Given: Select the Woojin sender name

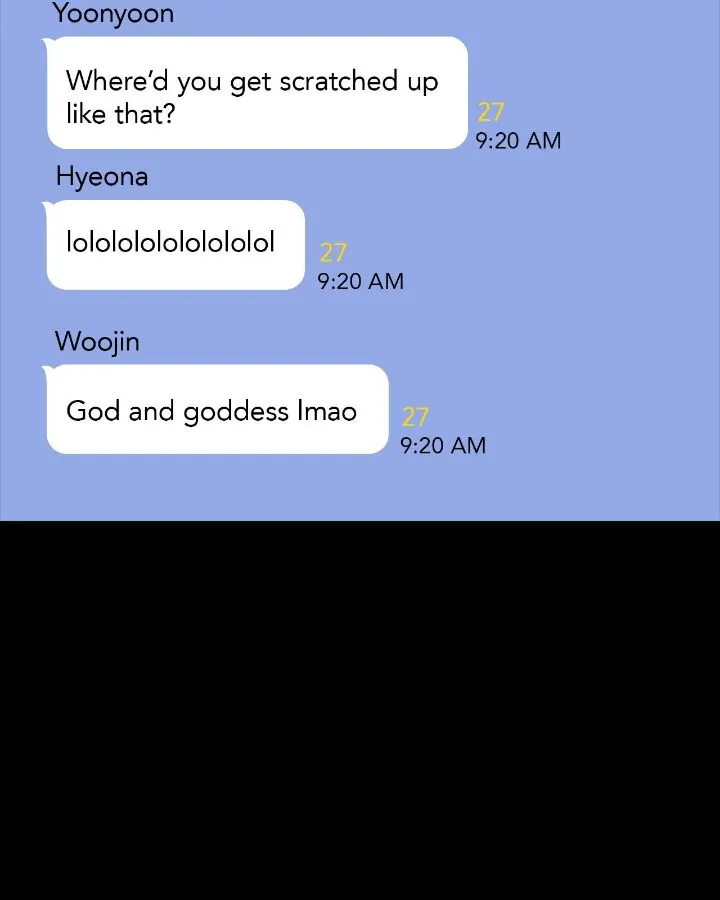Looking at the screenshot, I should [97, 342].
